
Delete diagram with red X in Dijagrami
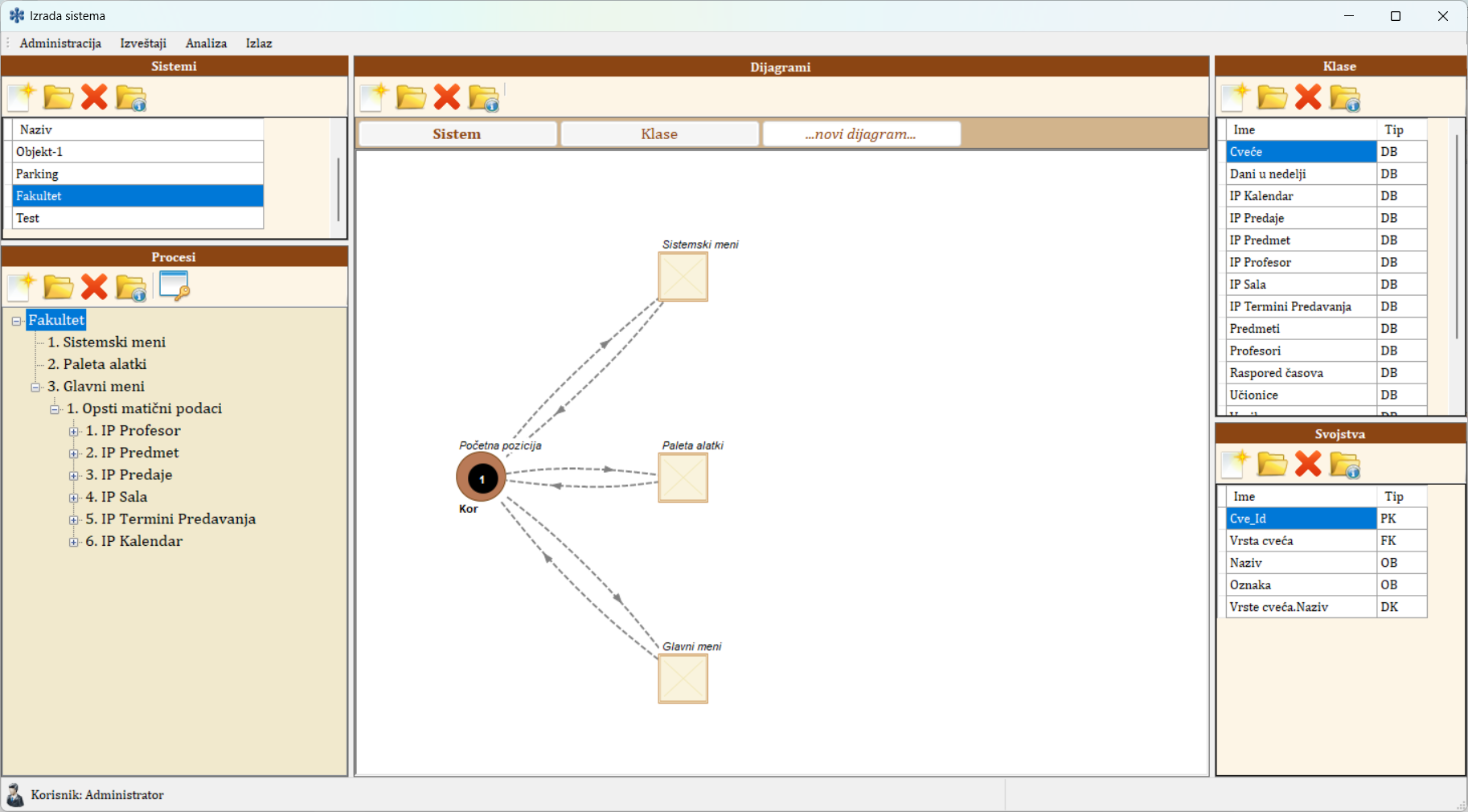coord(447,97)
